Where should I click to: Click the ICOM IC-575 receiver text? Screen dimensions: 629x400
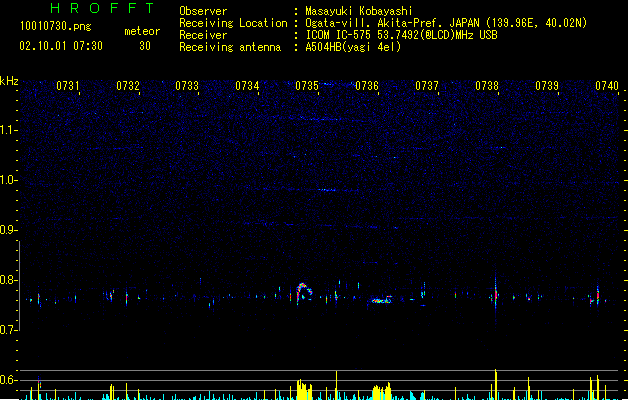click(x=402, y=35)
